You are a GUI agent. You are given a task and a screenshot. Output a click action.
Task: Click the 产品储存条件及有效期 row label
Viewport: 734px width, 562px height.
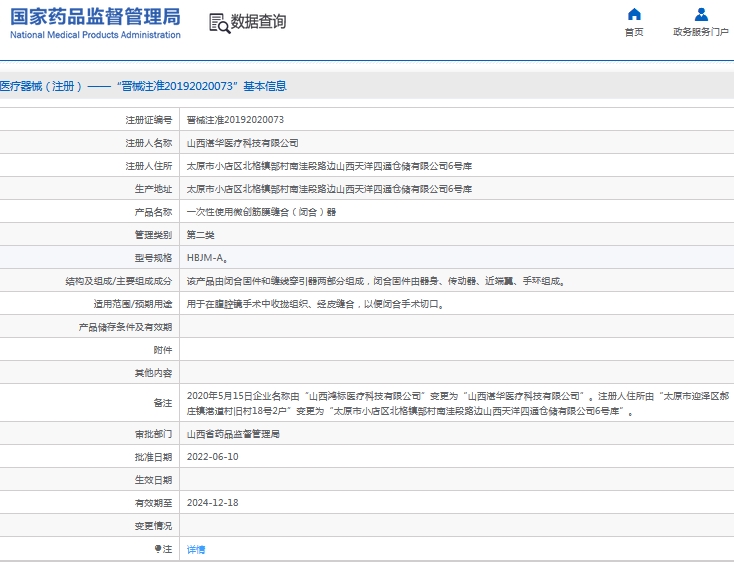point(125,327)
